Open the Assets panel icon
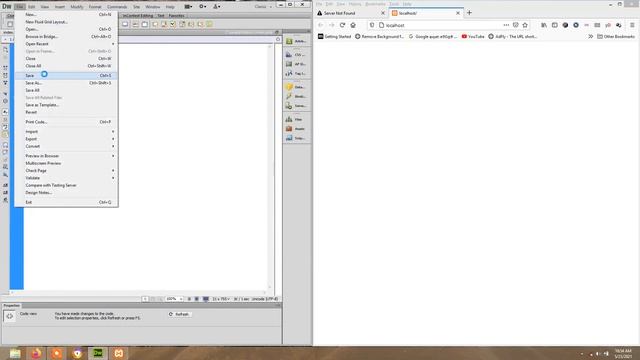 pos(296,129)
